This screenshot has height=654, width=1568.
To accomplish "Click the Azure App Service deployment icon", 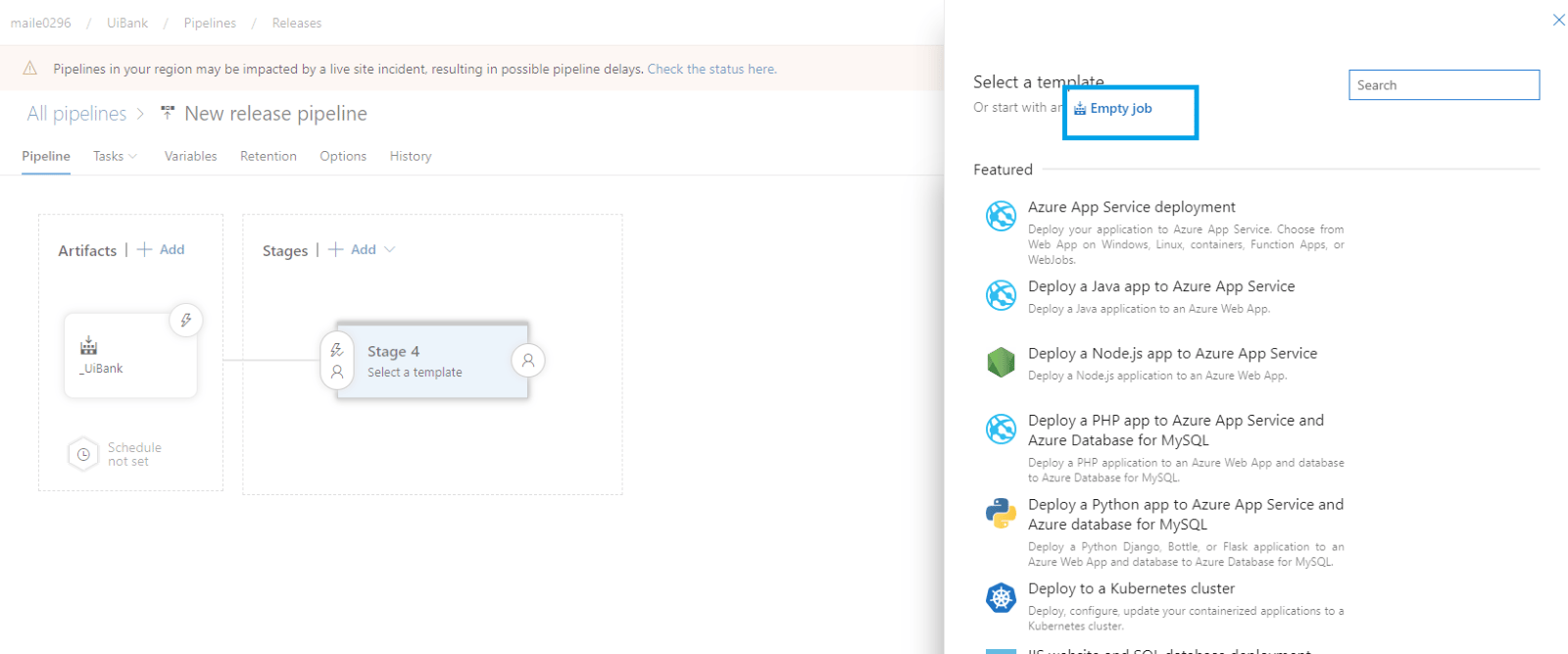I will (x=1001, y=215).
